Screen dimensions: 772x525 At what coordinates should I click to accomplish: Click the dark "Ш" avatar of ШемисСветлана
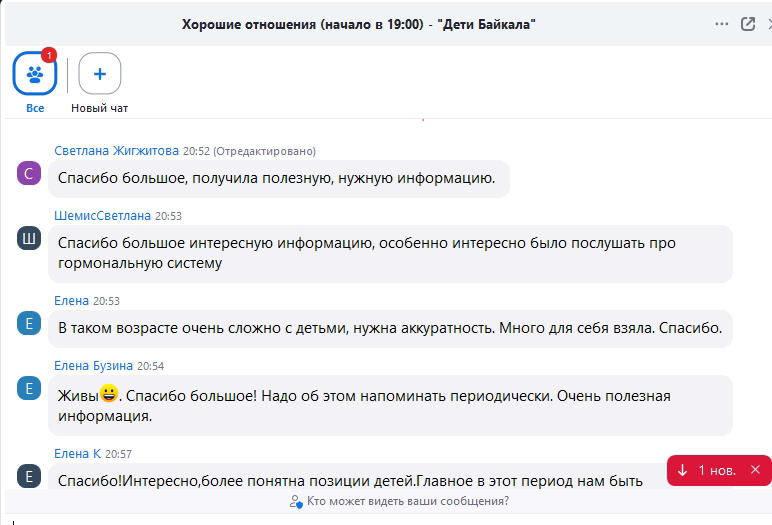pos(28,238)
